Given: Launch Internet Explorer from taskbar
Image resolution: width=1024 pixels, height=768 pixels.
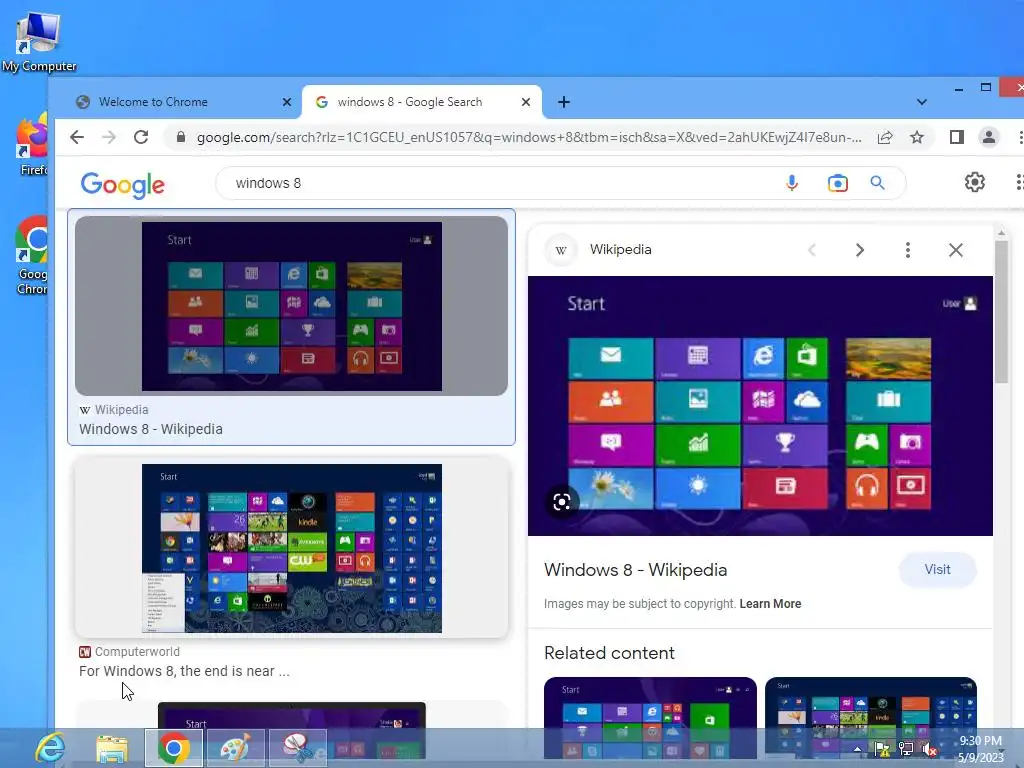Looking at the screenshot, I should [x=50, y=748].
